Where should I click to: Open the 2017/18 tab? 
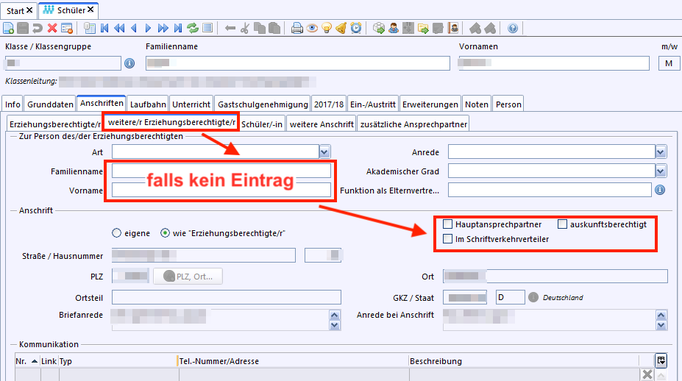point(329,104)
